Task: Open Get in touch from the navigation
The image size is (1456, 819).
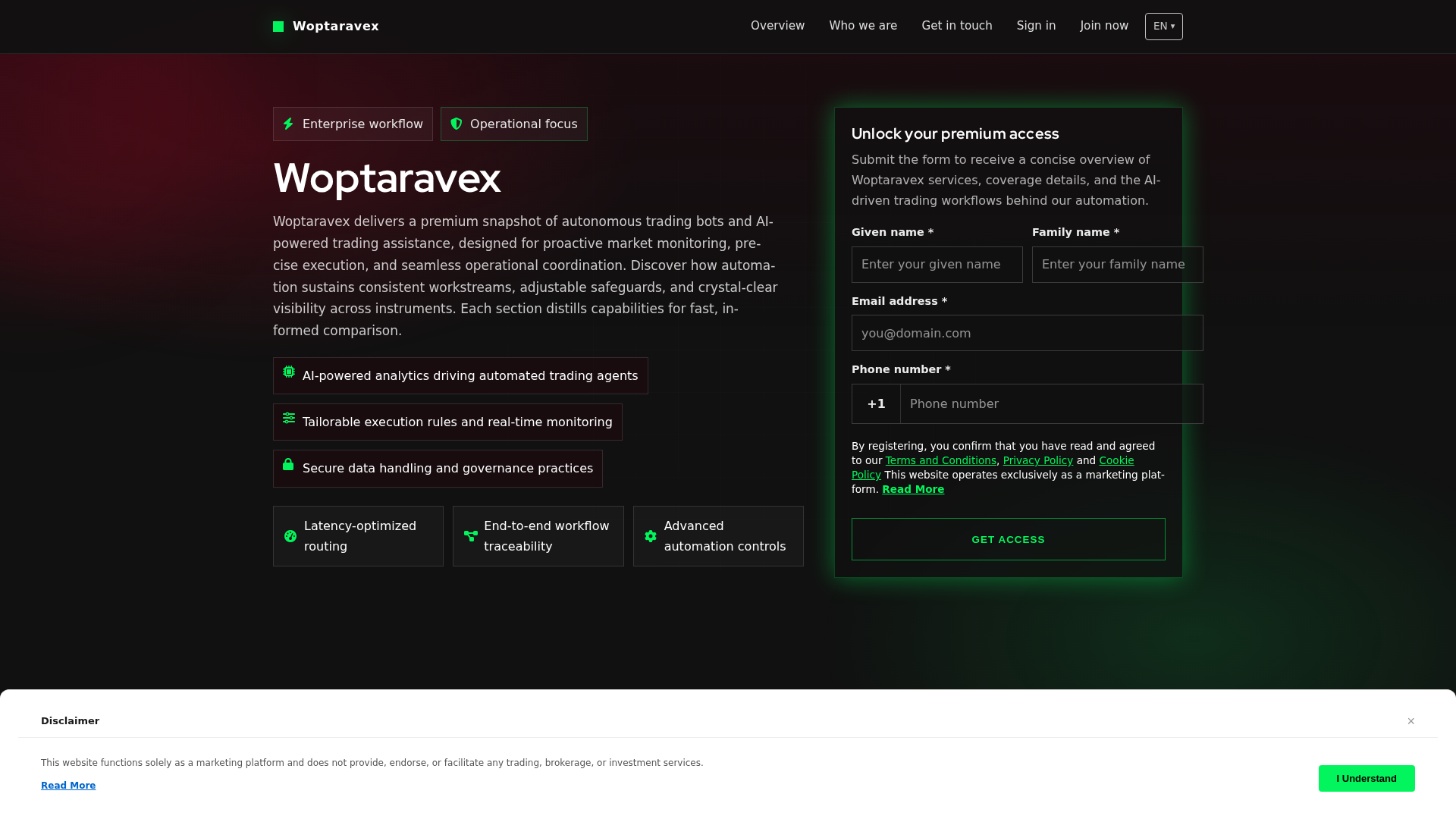Action: [957, 26]
